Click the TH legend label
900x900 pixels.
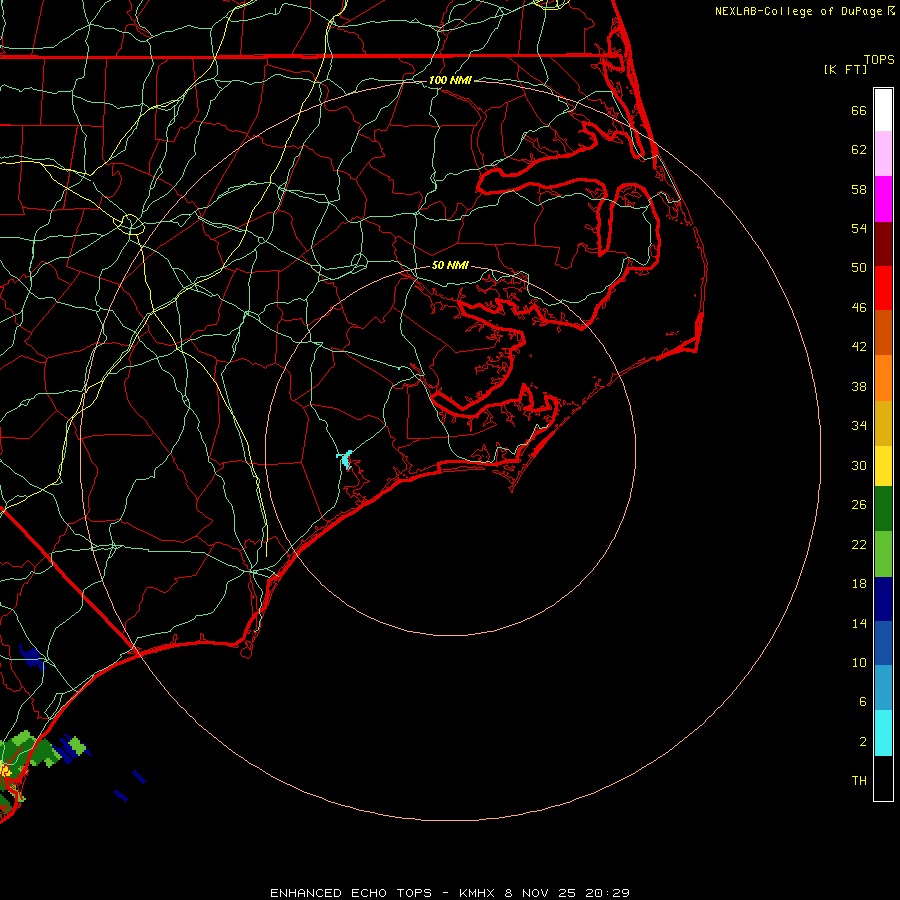click(x=859, y=781)
